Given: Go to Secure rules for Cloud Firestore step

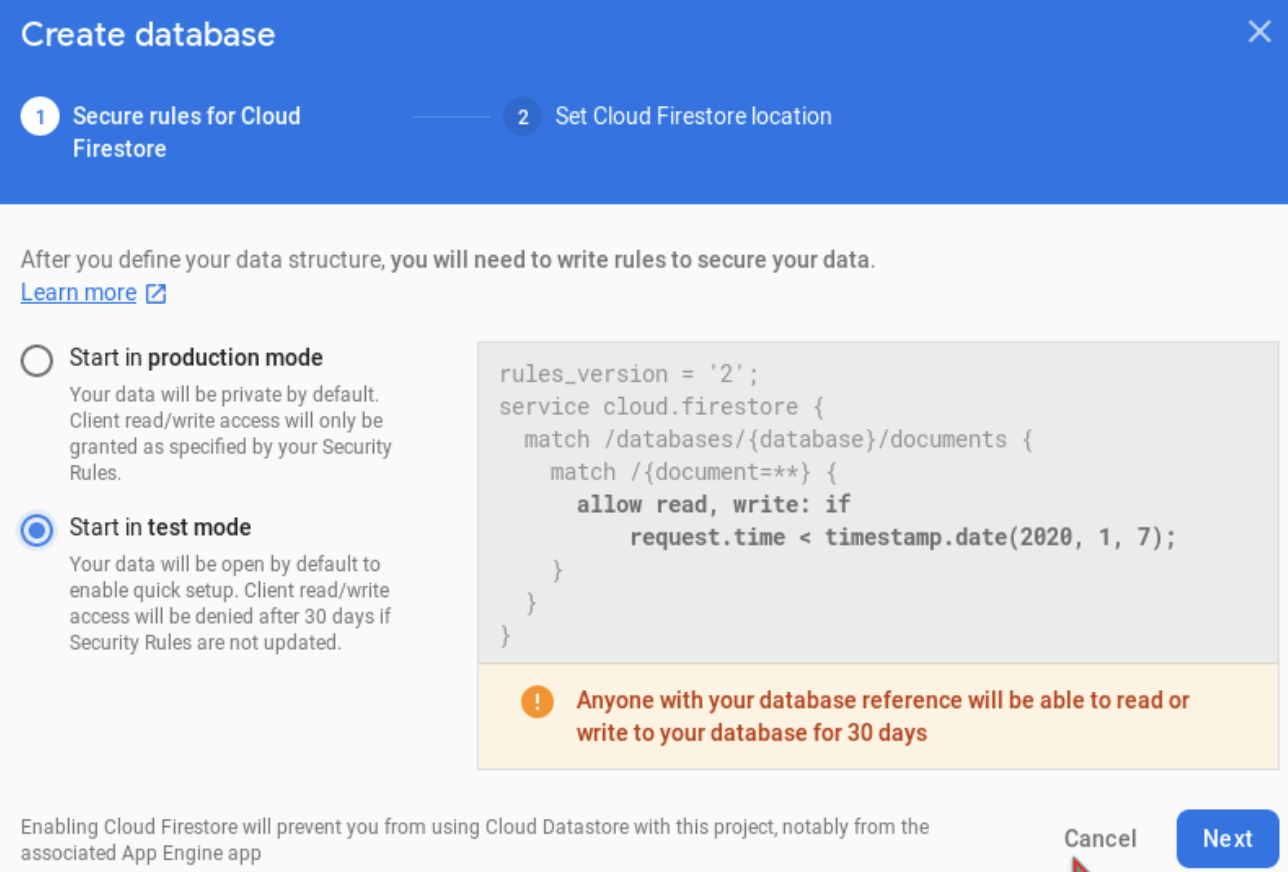Looking at the screenshot, I should coord(187,132).
